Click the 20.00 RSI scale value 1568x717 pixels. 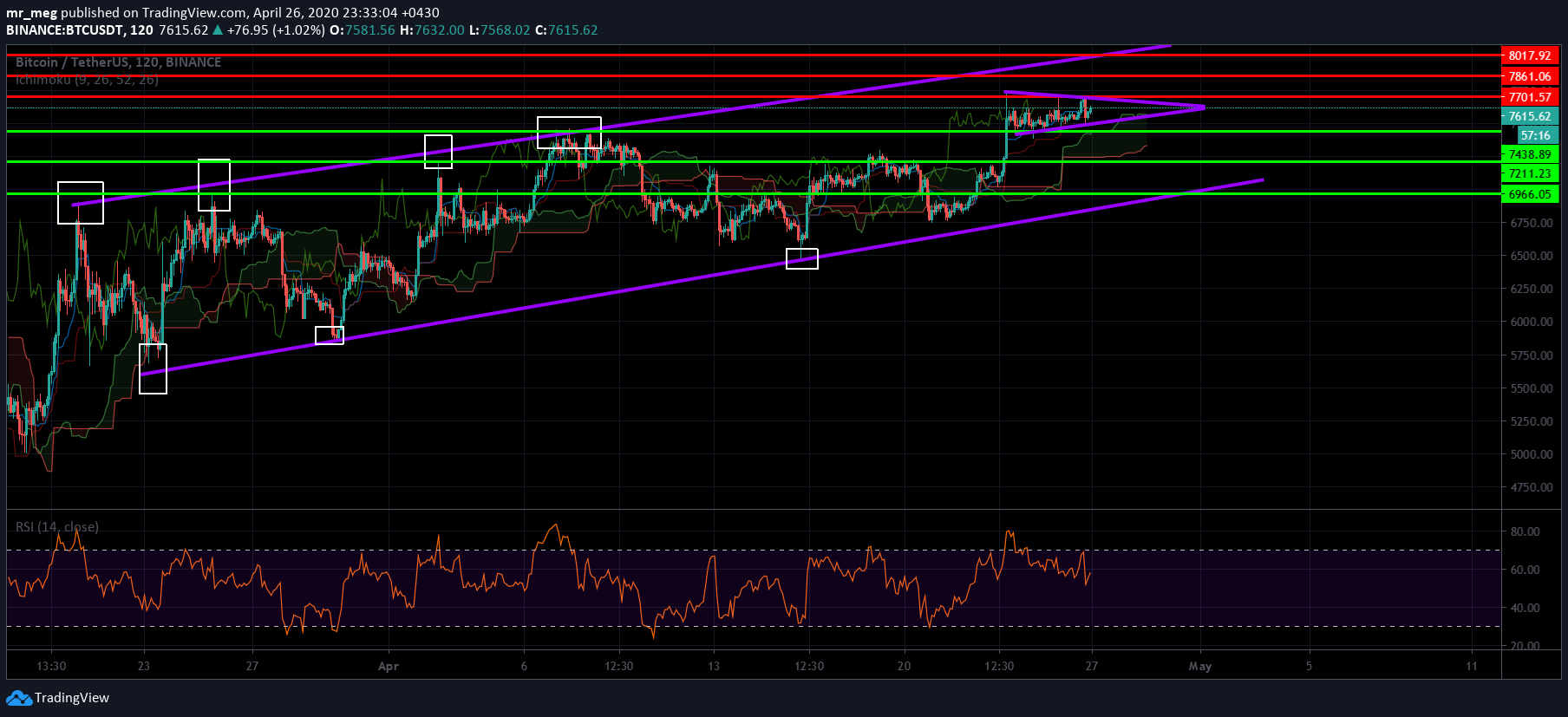pyautogui.click(x=1526, y=646)
